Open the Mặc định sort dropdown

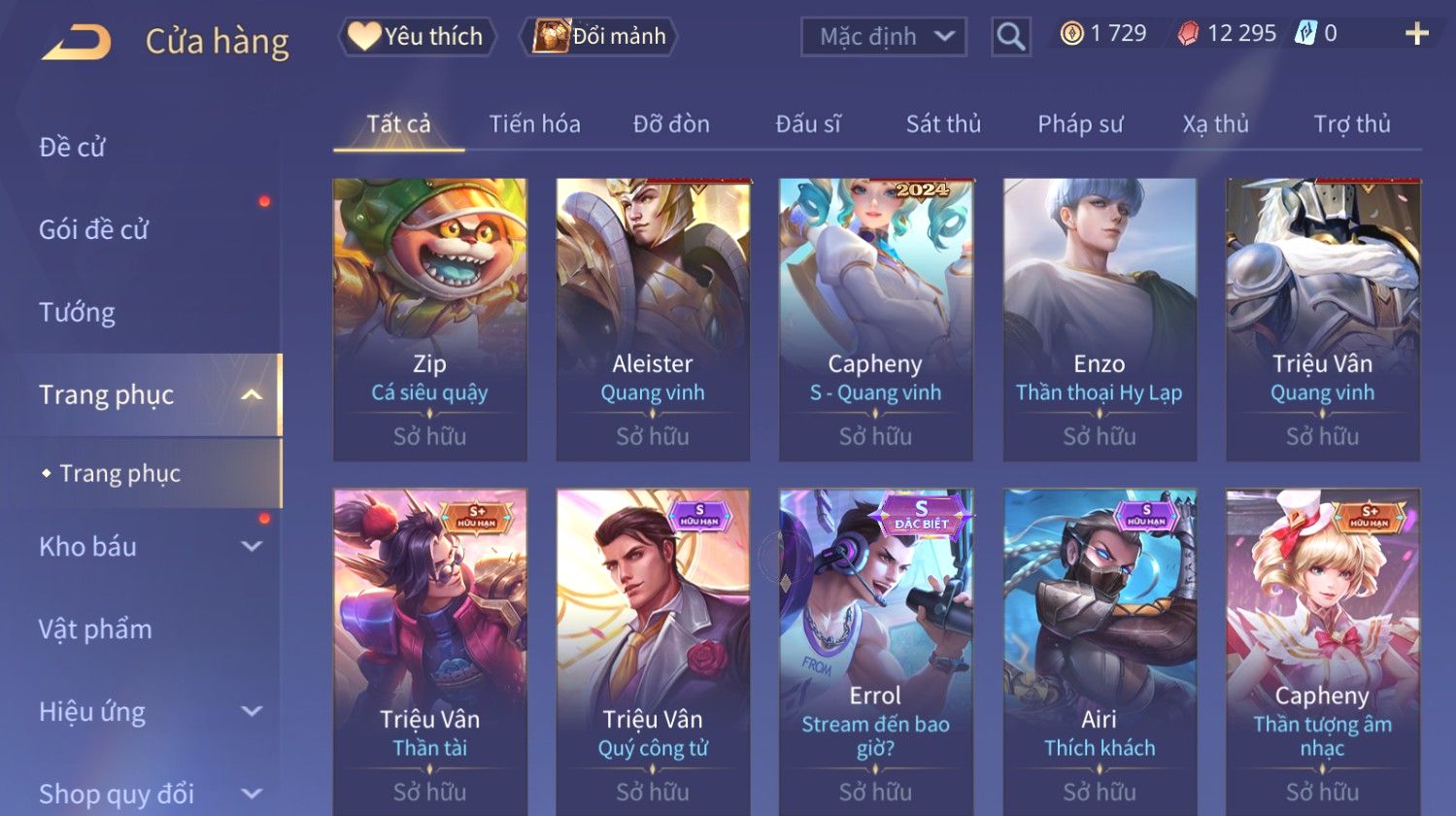pos(884,37)
